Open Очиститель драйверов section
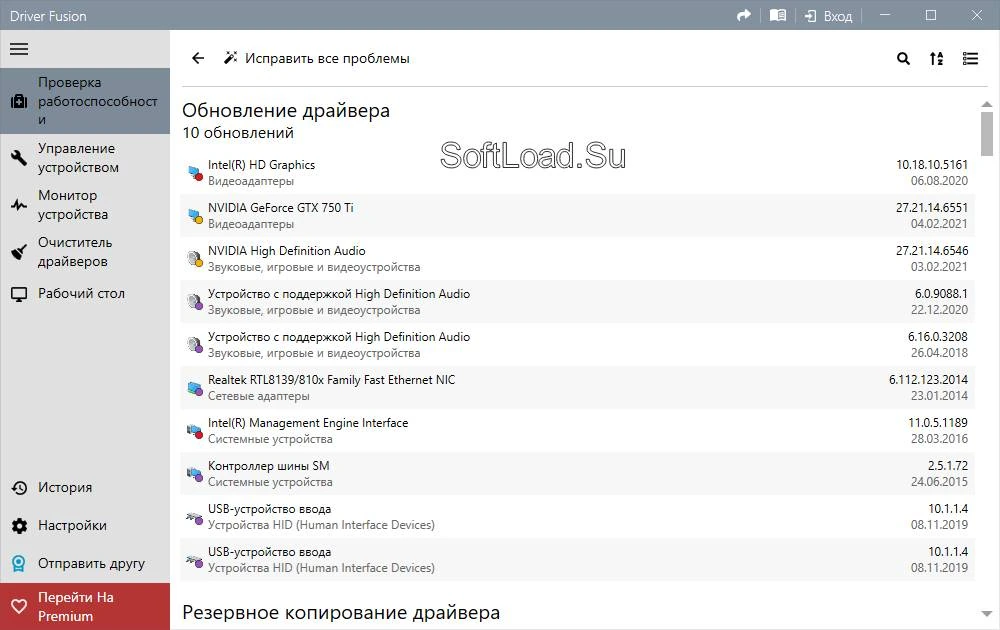The height and width of the screenshot is (630, 1000). point(85,252)
